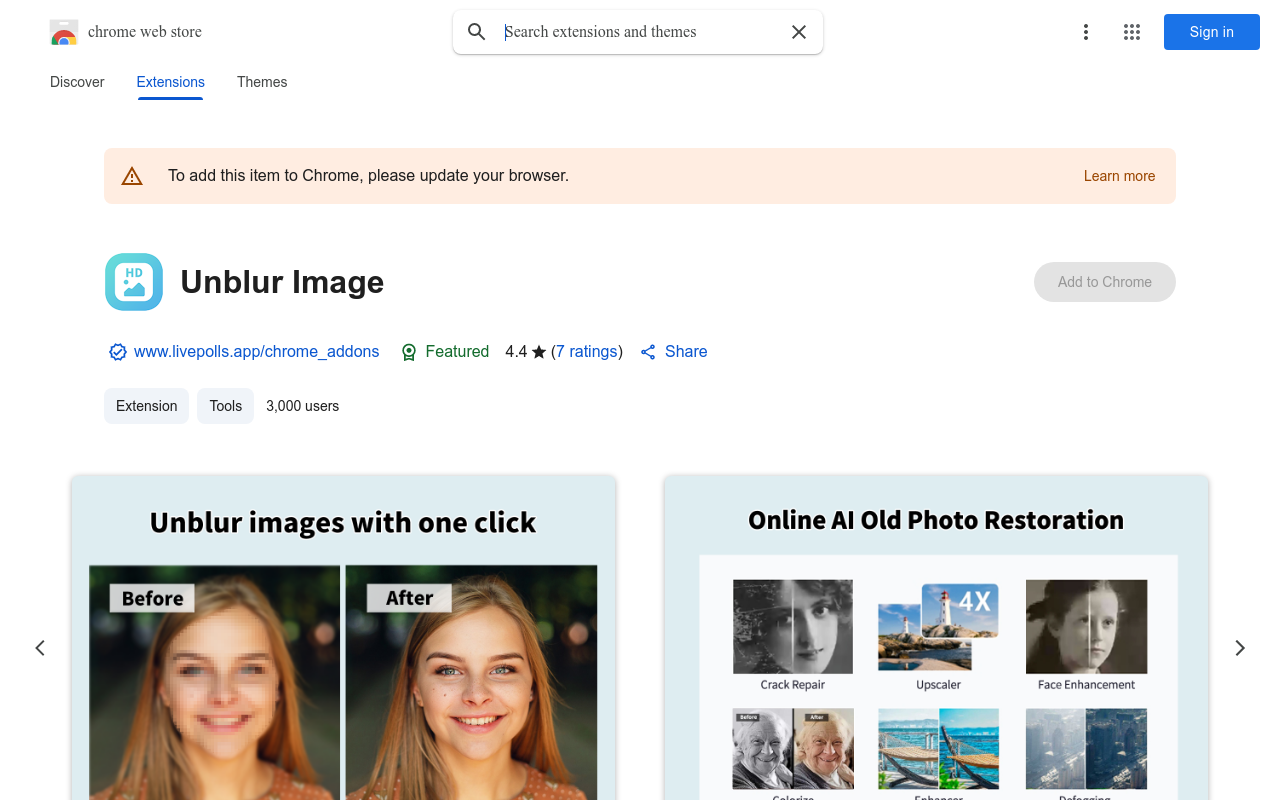Open the Unblur images with one click screenshot
This screenshot has height=800, width=1280.
click(x=343, y=638)
